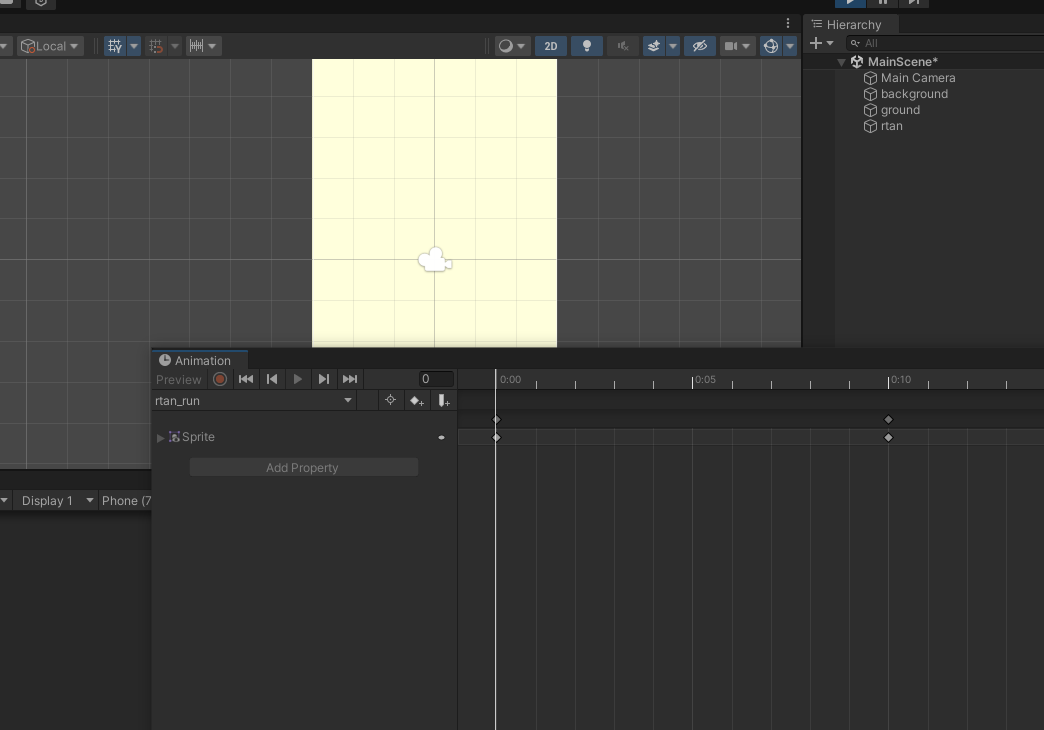The height and width of the screenshot is (730, 1044).
Task: Toggle grid visibility icon in Scene toolbar
Action: (115, 46)
